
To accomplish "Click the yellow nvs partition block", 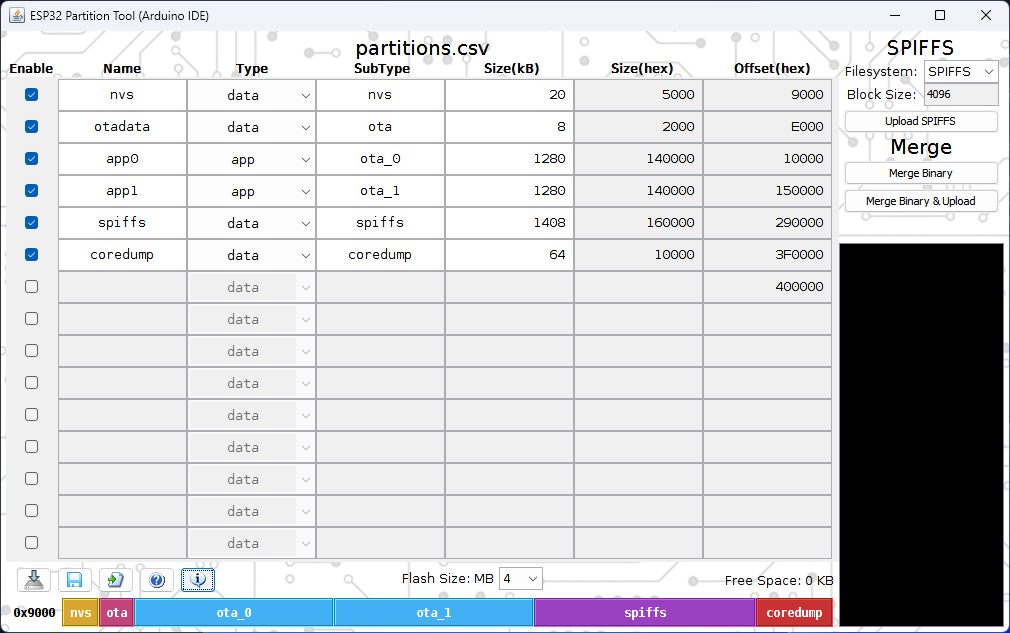I will point(81,612).
